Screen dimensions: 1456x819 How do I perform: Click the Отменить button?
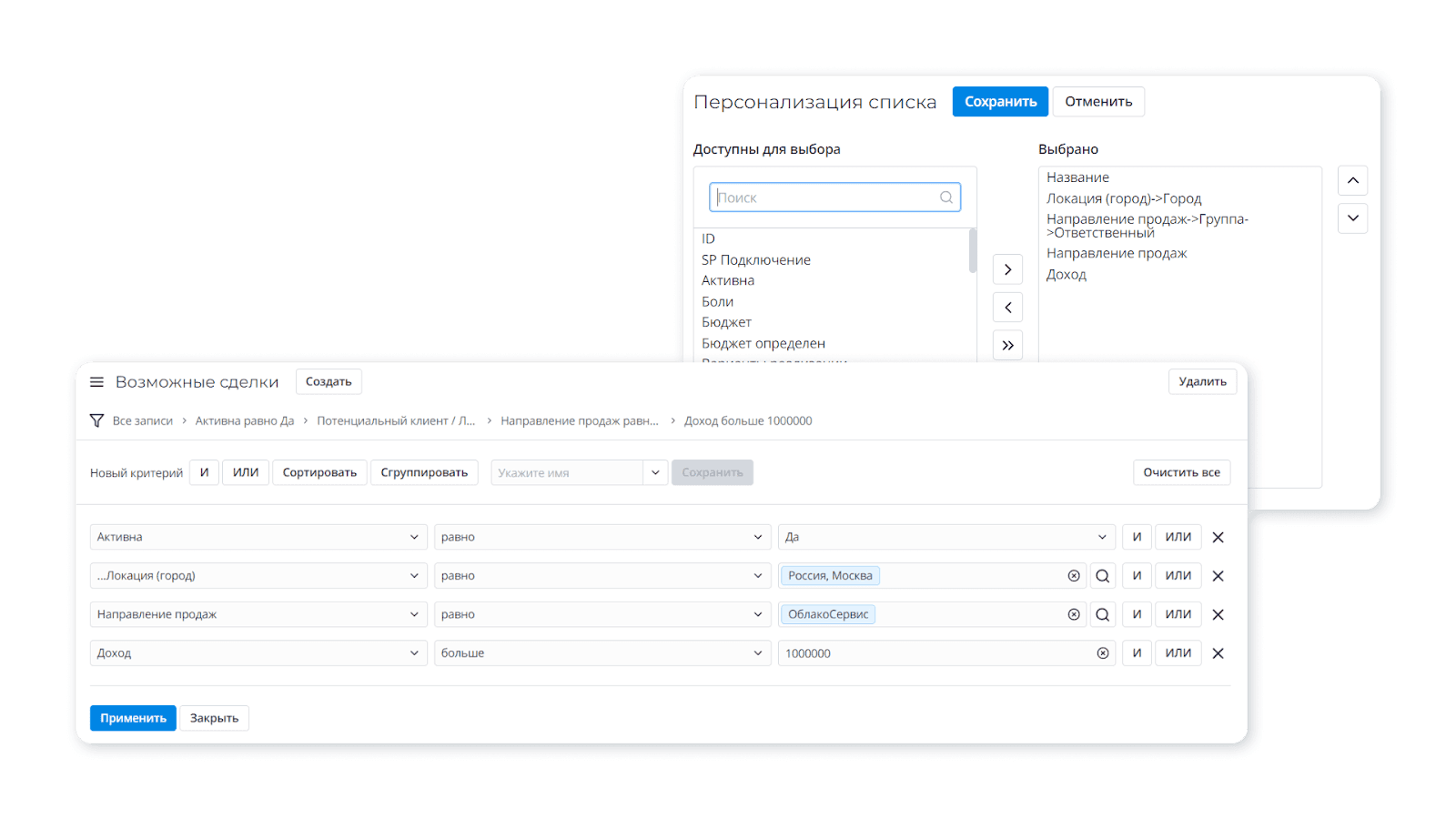click(x=1098, y=101)
